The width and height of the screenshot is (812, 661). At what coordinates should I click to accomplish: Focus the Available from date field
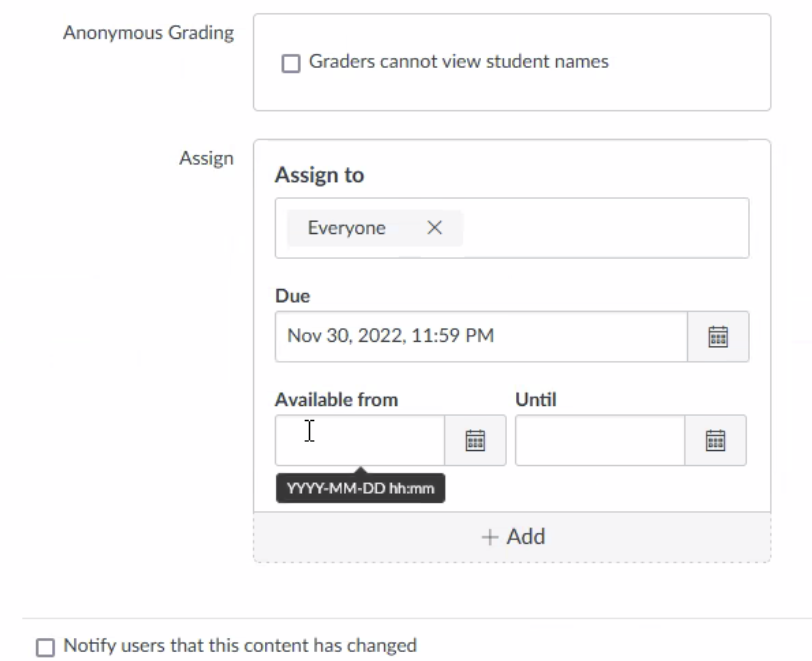tap(360, 440)
